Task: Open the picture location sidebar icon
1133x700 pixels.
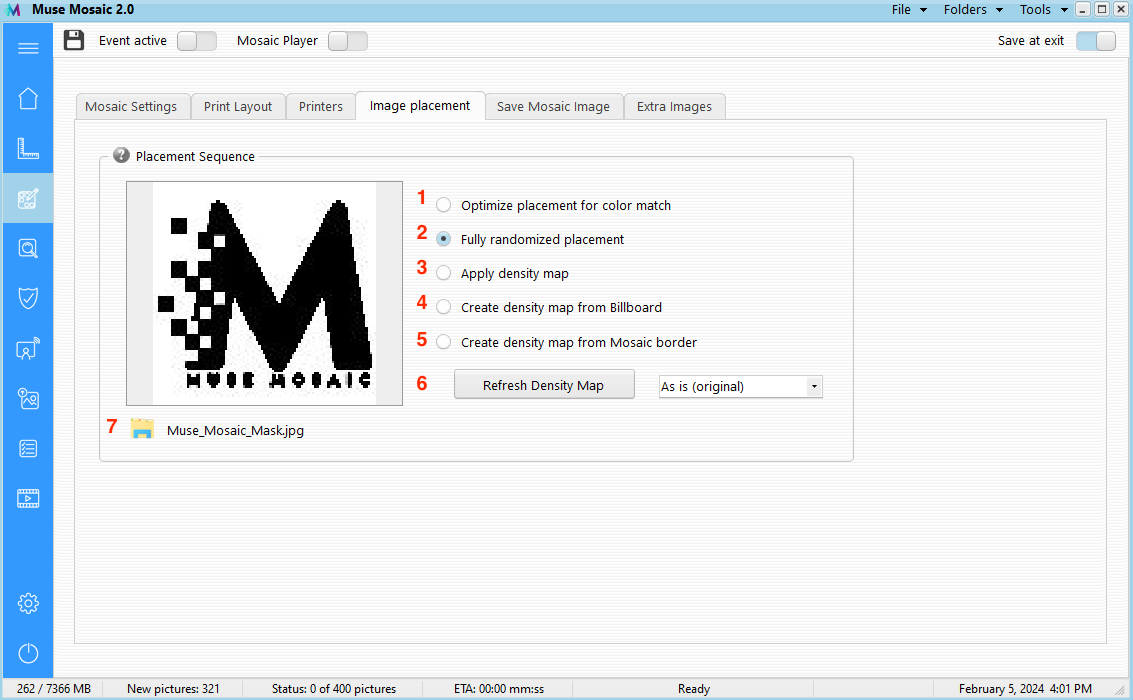Action: (x=28, y=399)
